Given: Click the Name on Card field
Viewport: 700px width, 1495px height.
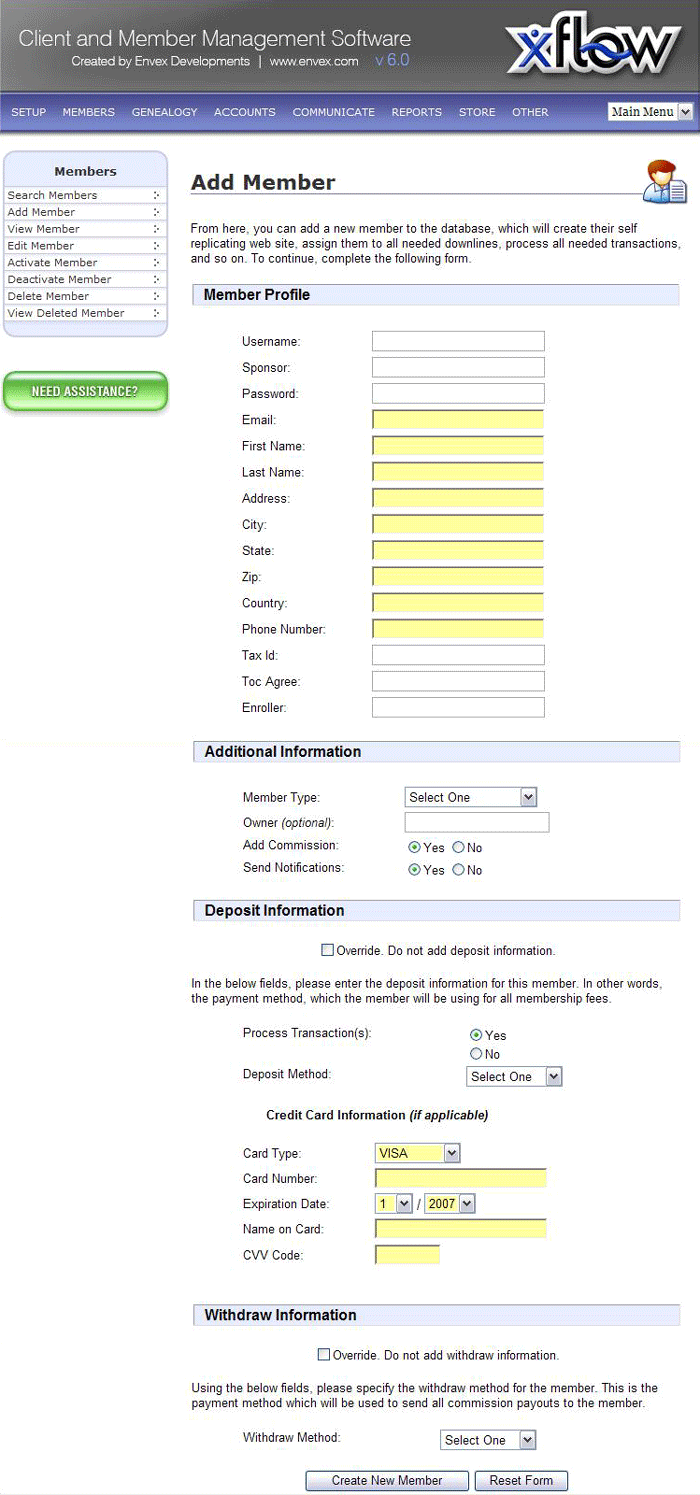Looking at the screenshot, I should pyautogui.click(x=461, y=1229).
